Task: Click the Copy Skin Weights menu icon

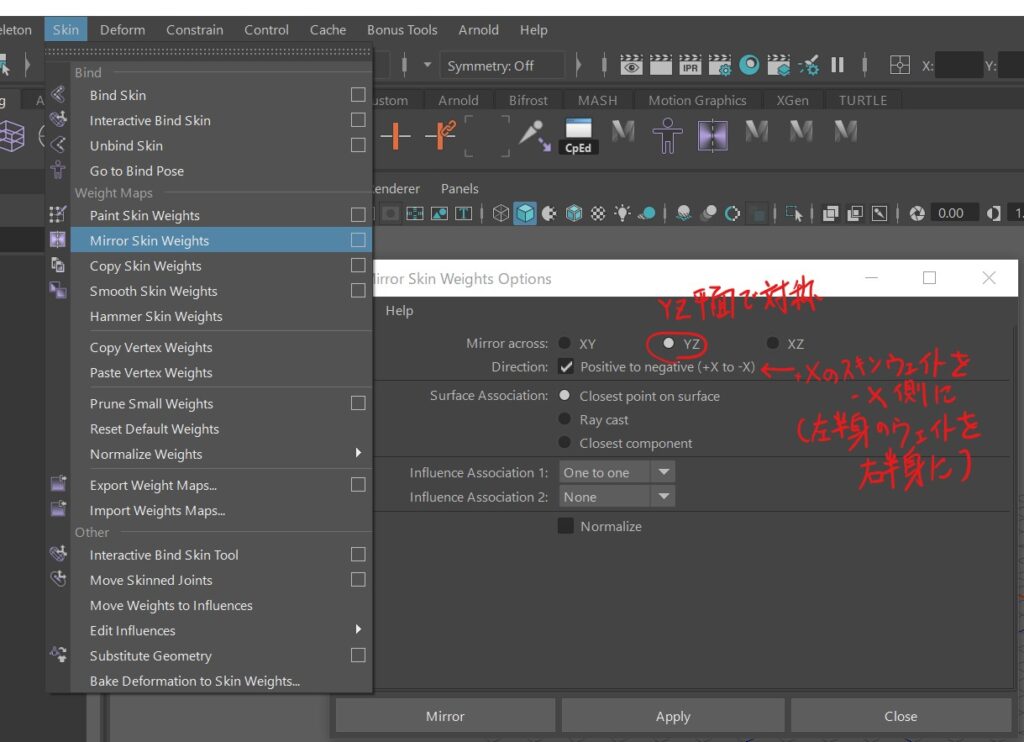Action: point(58,265)
